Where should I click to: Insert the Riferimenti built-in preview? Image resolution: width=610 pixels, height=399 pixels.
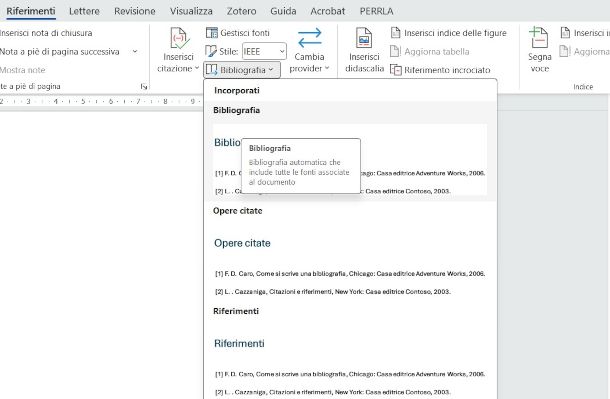pyautogui.click(x=350, y=363)
